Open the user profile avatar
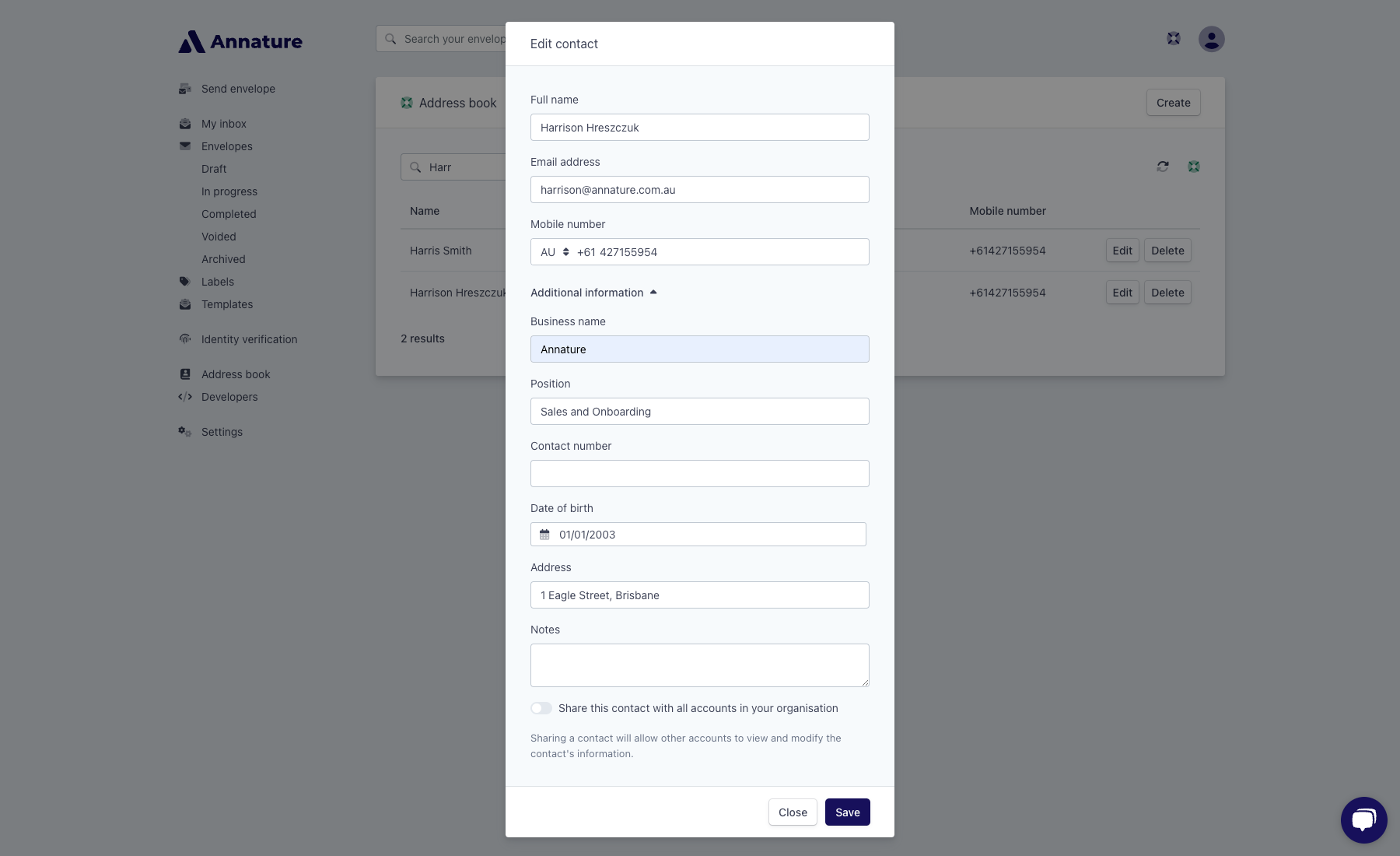Image resolution: width=1400 pixels, height=856 pixels. pos(1211,39)
